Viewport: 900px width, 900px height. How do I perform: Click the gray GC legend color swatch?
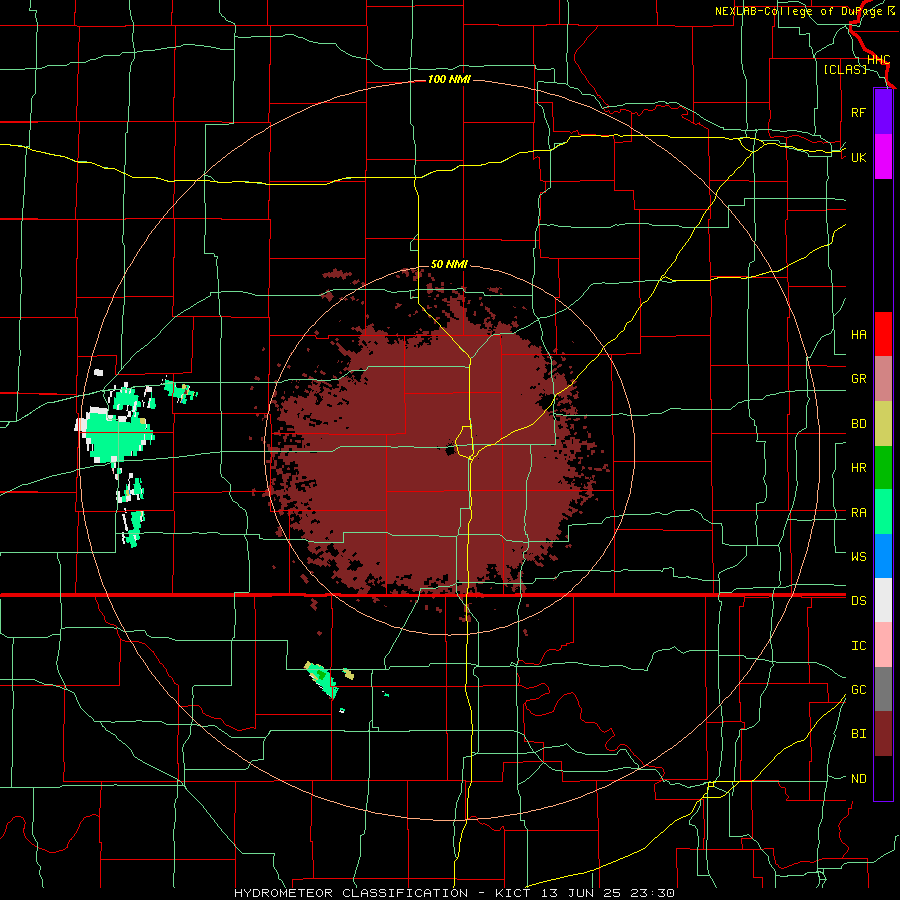883,689
